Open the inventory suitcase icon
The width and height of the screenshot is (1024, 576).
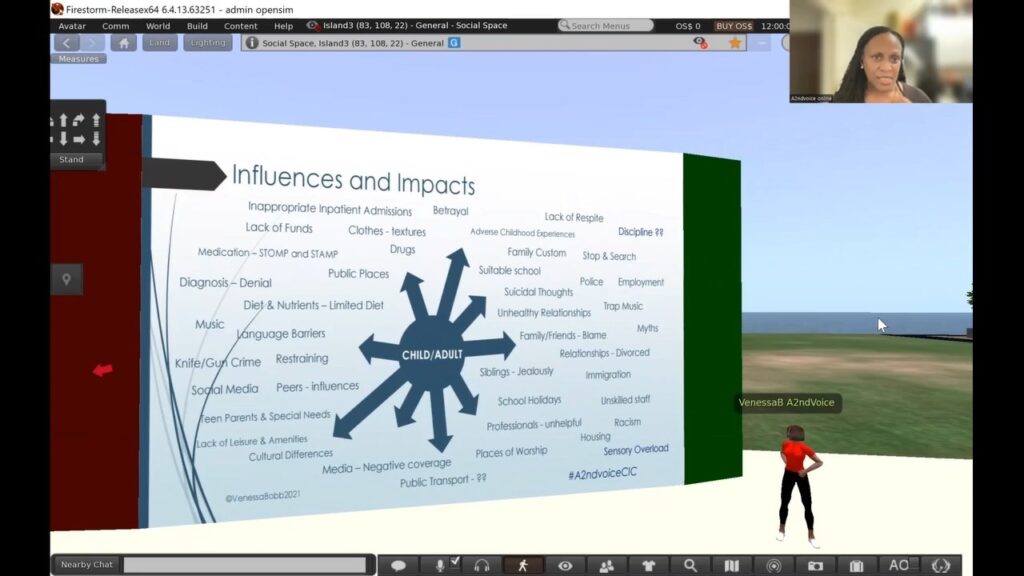857,566
